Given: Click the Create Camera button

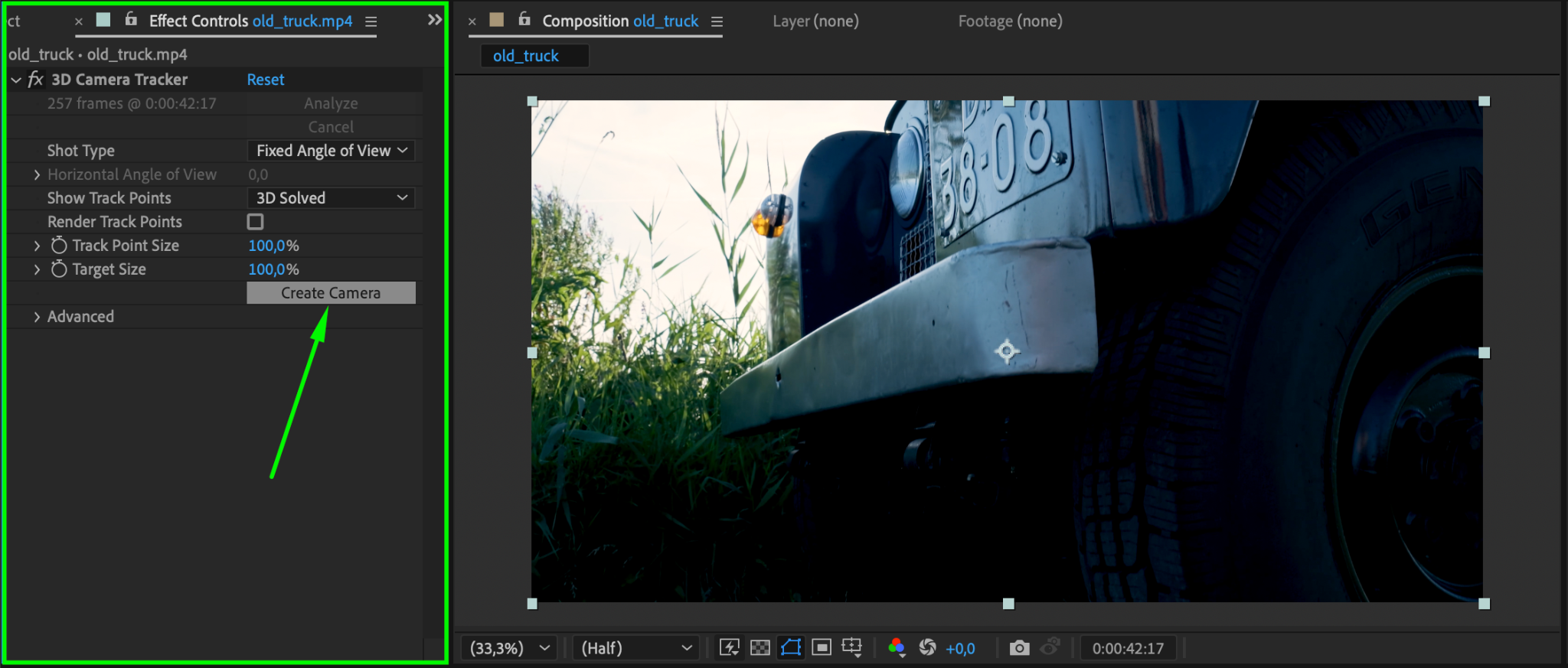Looking at the screenshot, I should pos(331,293).
